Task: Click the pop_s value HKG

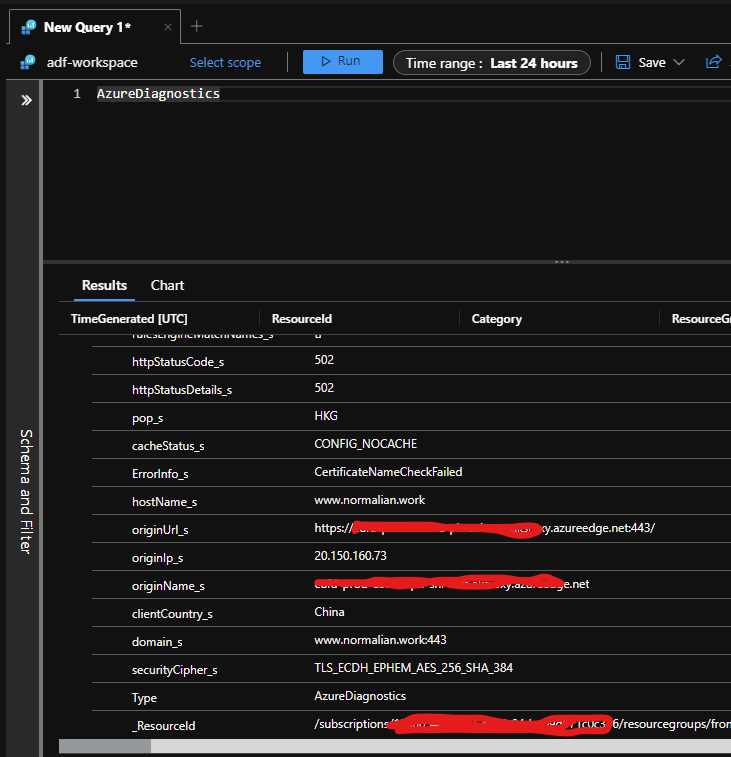Action: [x=326, y=416]
